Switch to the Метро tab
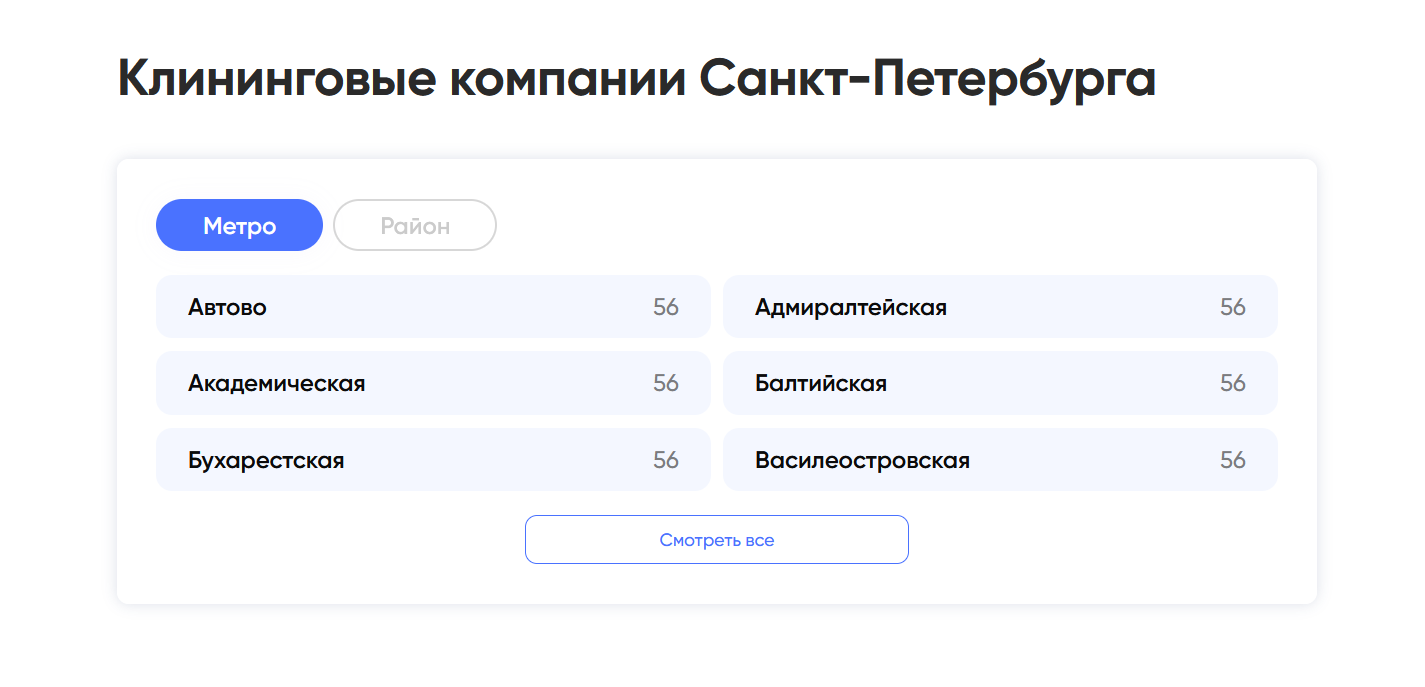This screenshot has width=1425, height=687. click(239, 225)
